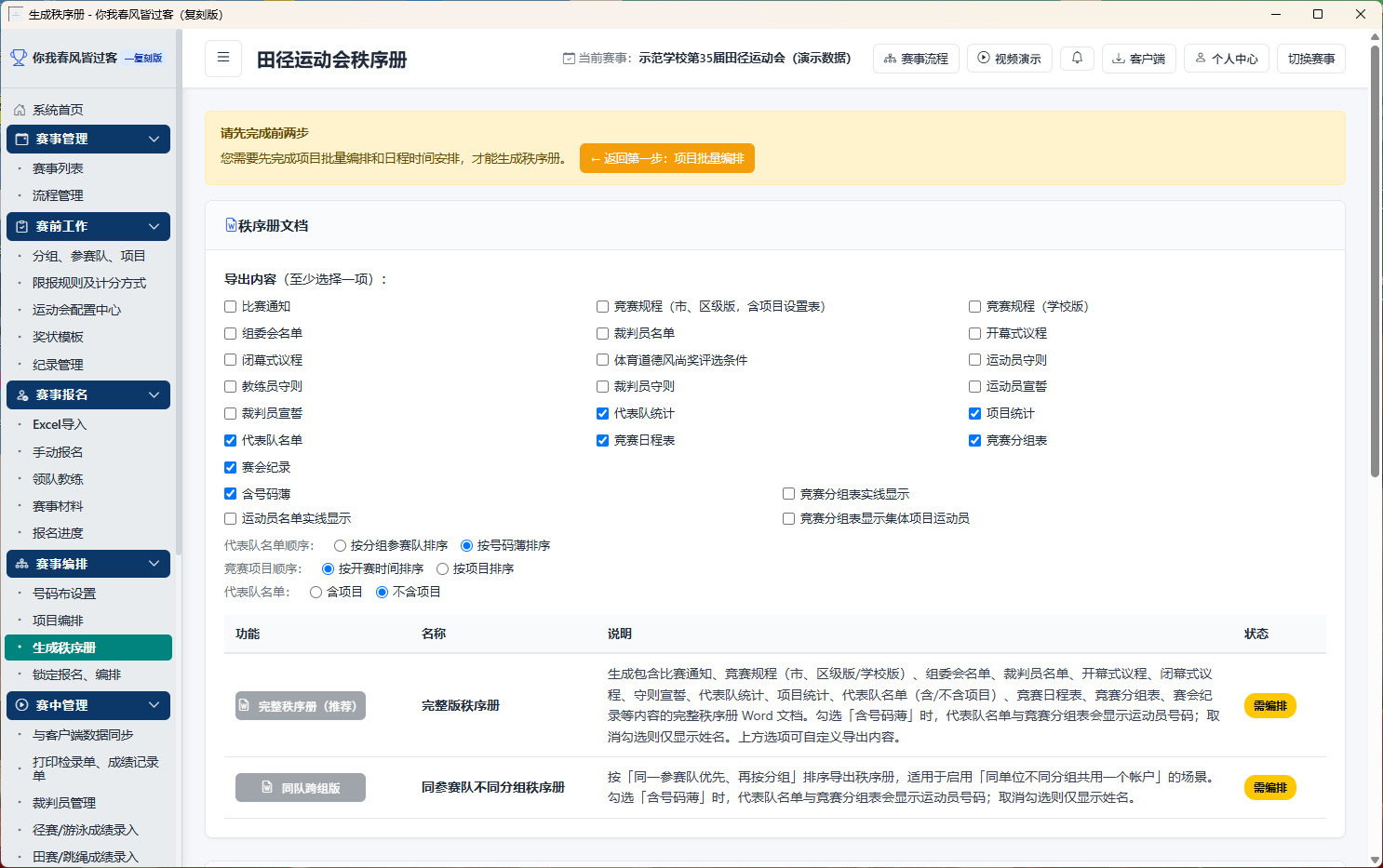The image size is (1383, 868).
Task: Select the 含项目 radio option
Action: [x=316, y=592]
